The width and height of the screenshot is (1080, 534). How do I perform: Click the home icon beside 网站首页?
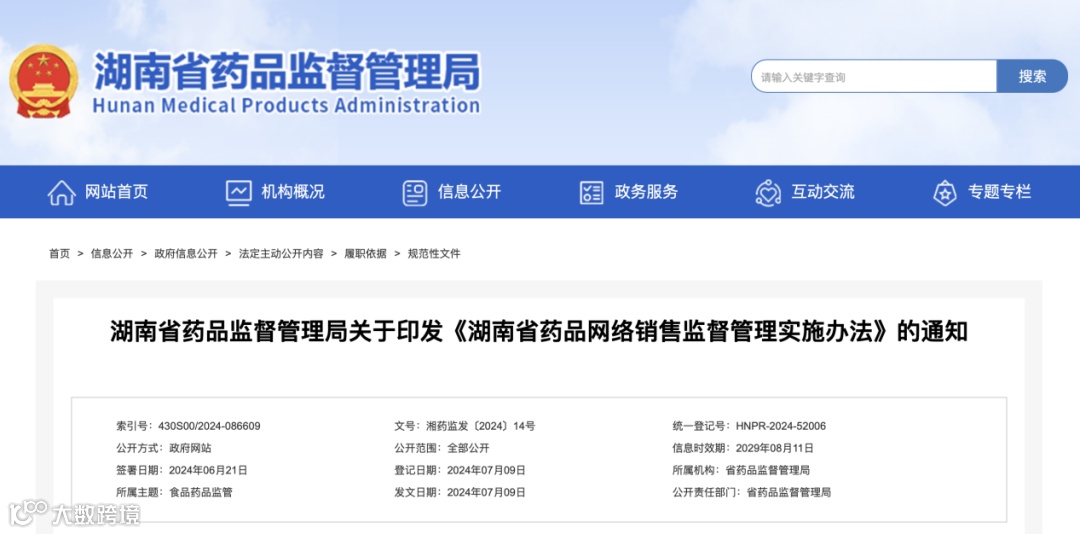(x=61, y=192)
